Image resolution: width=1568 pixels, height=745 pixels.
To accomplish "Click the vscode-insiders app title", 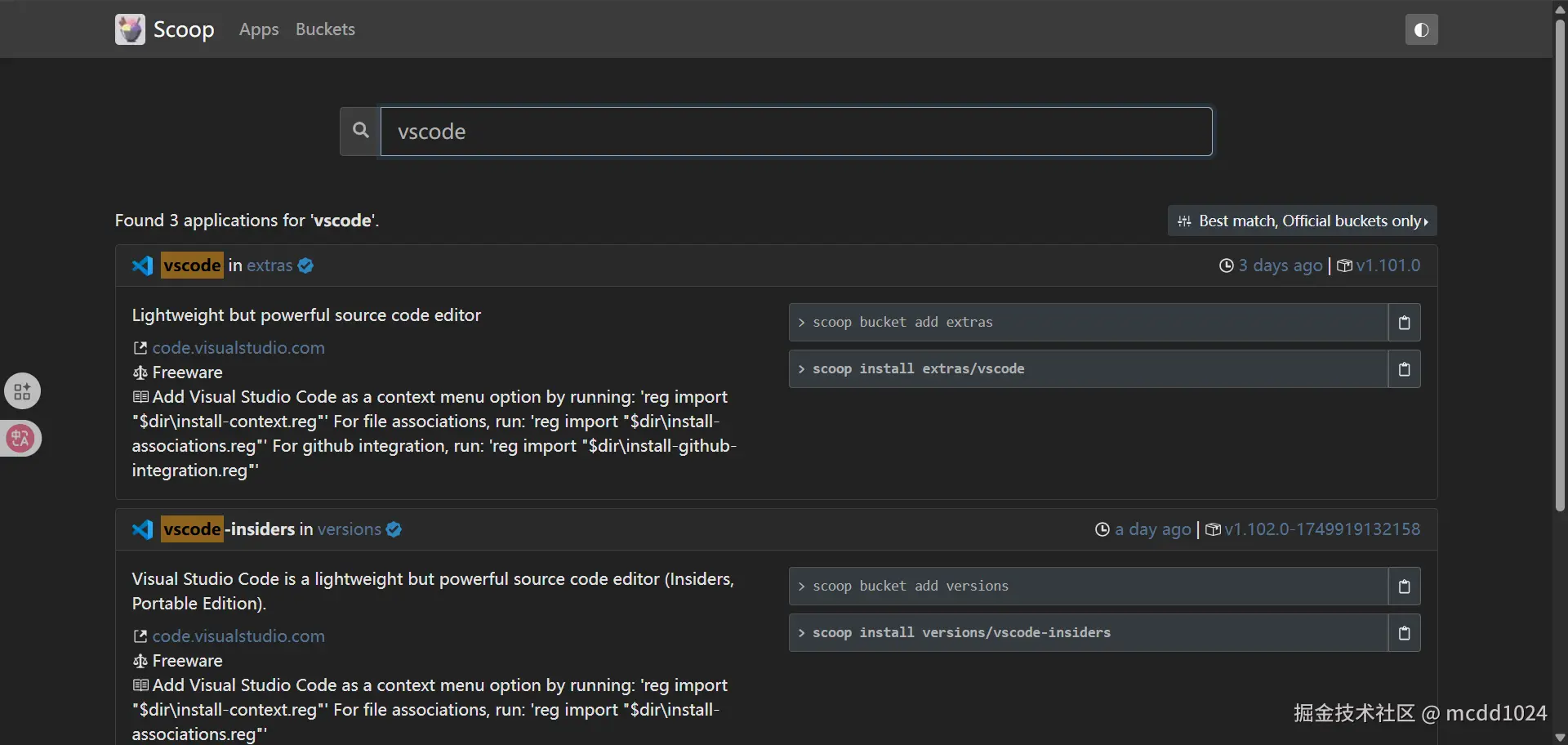I will click(x=228, y=529).
